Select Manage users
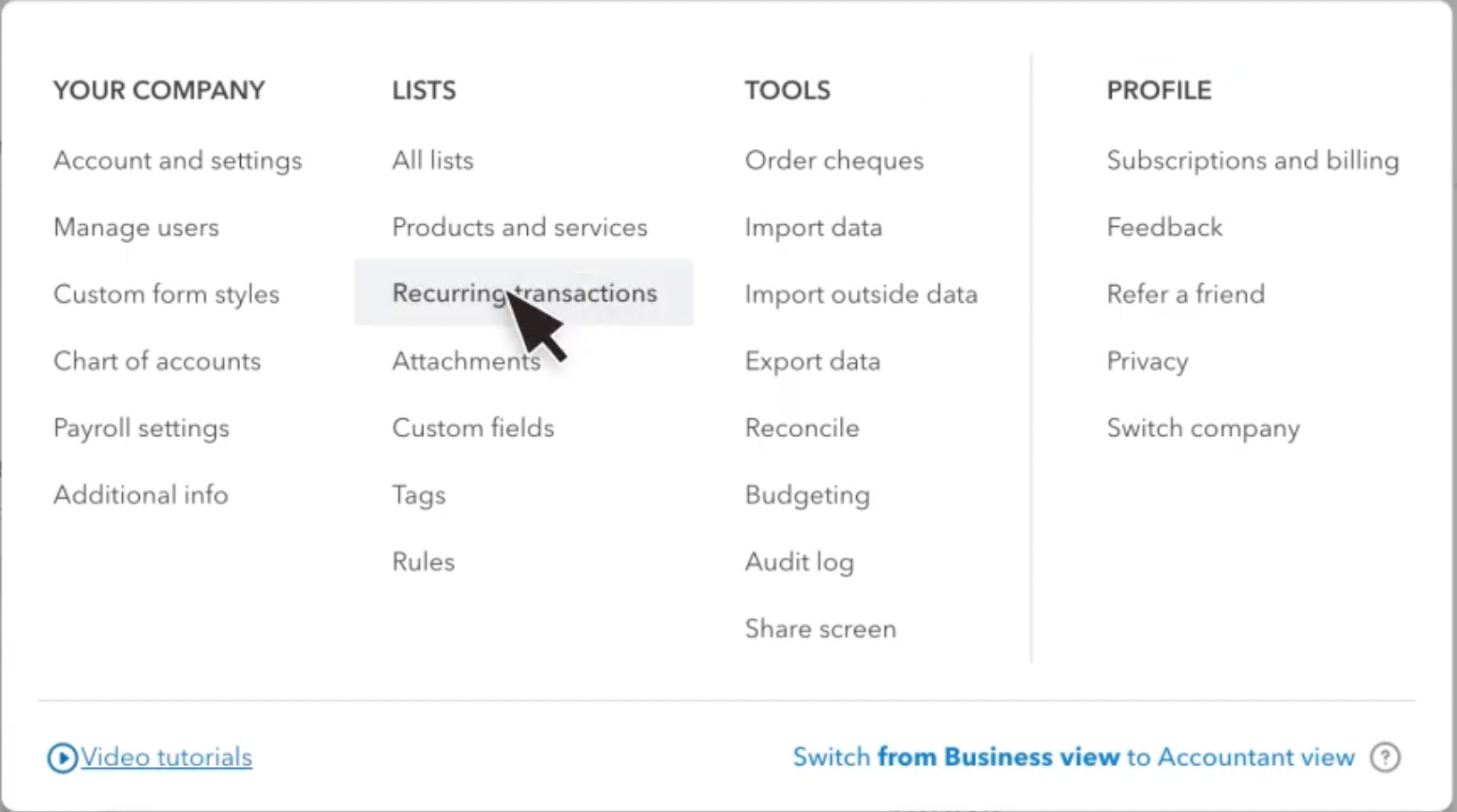This screenshot has height=812, width=1457. 136,227
